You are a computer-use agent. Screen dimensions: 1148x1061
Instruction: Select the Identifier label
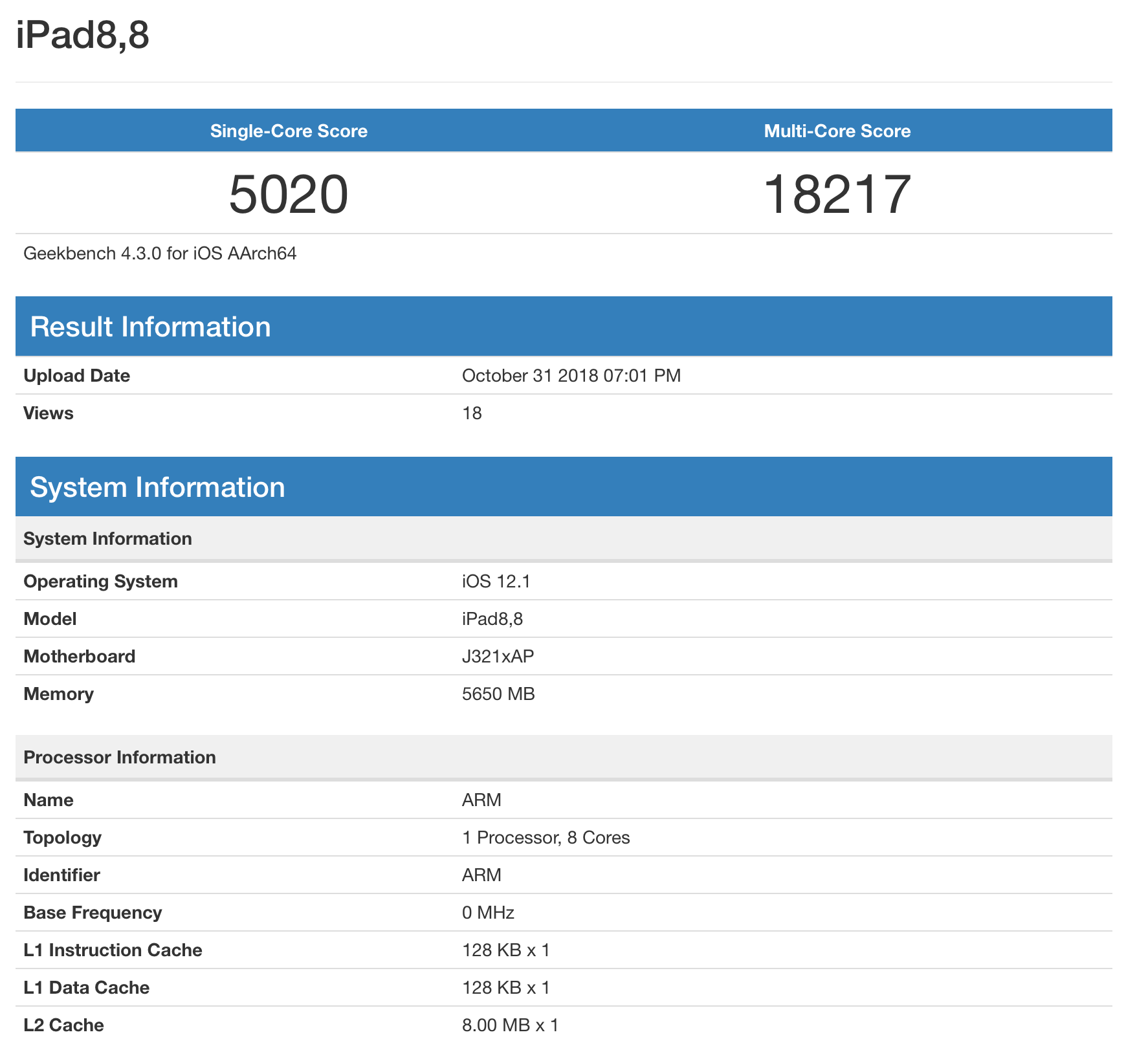61,875
